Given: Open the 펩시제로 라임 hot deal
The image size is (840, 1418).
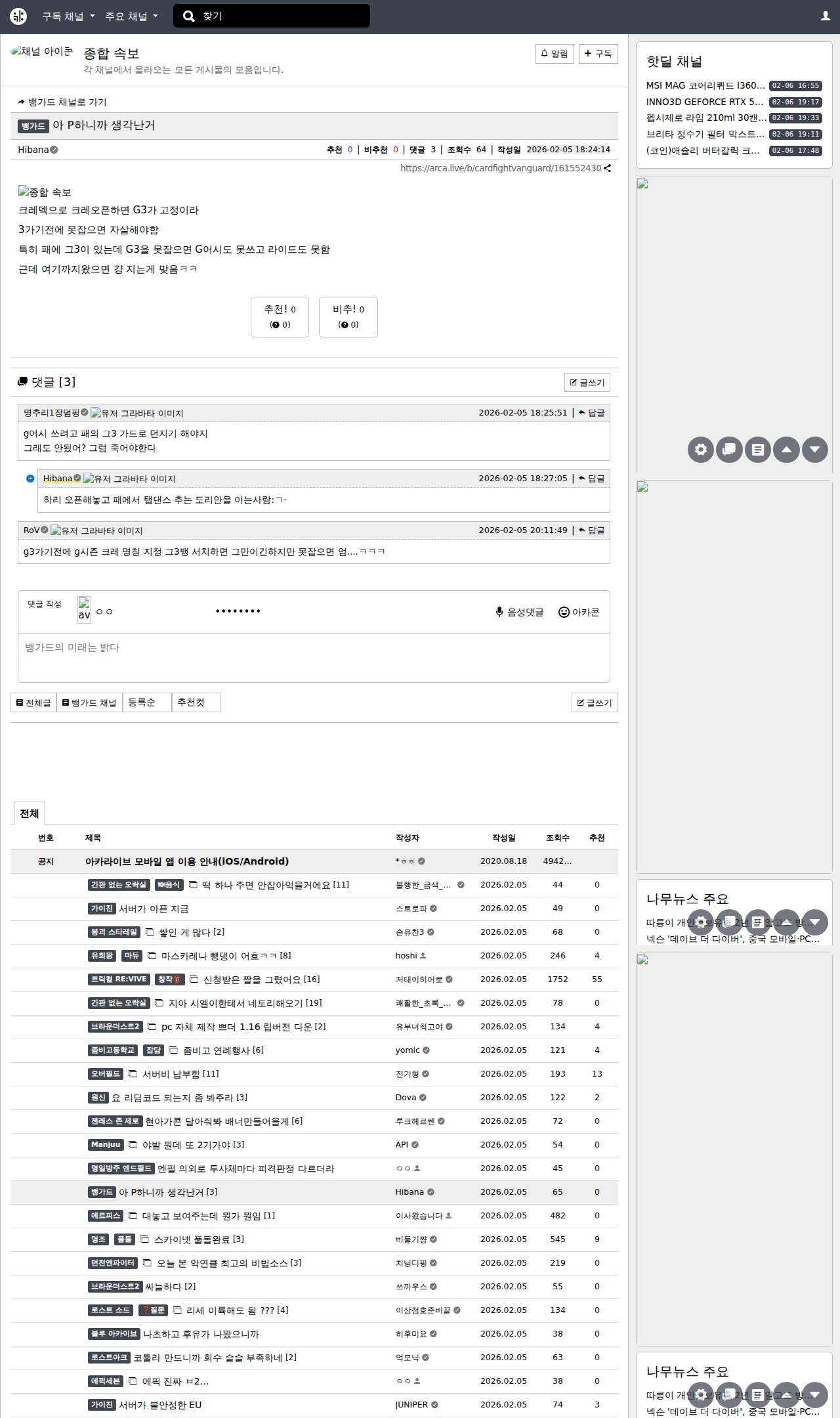Looking at the screenshot, I should point(706,118).
